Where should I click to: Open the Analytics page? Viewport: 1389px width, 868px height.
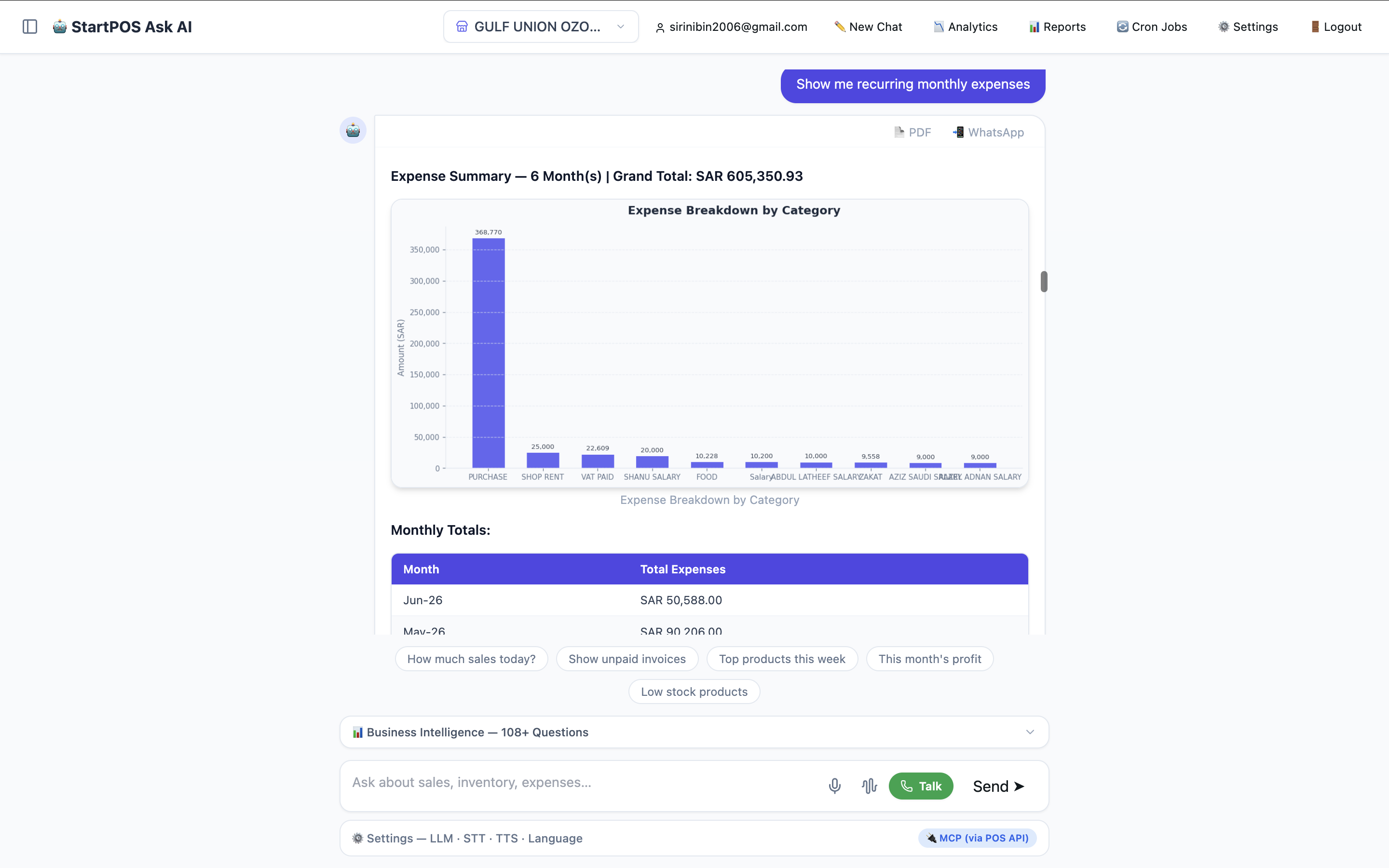click(966, 27)
